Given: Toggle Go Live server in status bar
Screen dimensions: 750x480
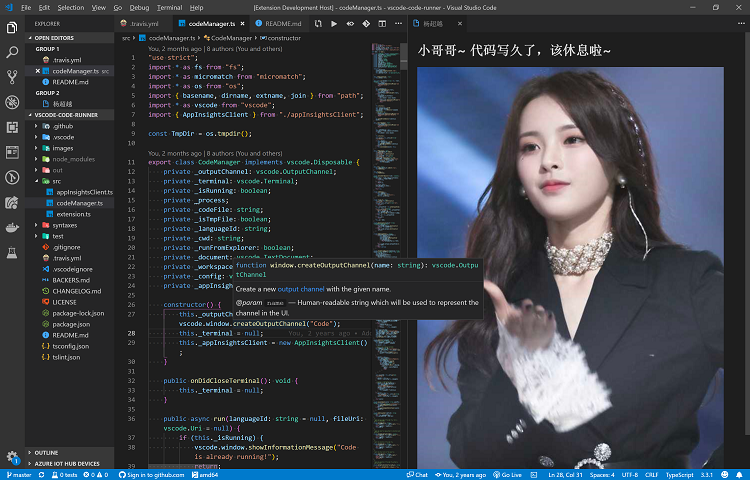Looking at the screenshot, I should tap(507, 475).
